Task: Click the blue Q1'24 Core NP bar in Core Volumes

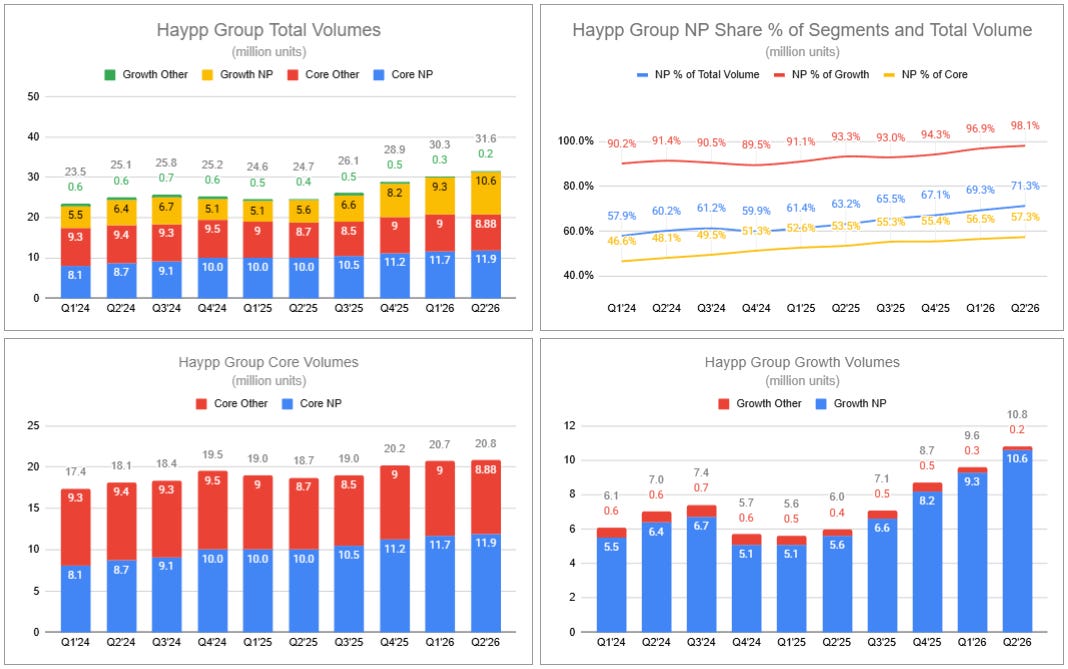Action: 75,599
